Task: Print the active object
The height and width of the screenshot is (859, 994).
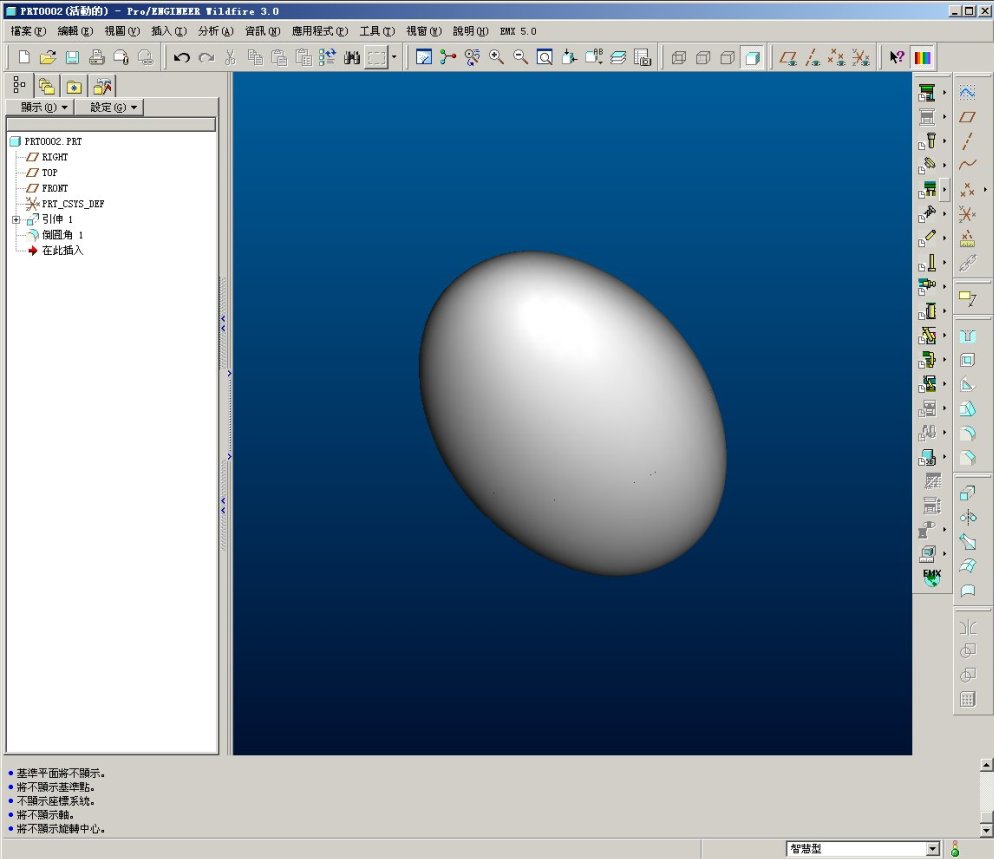Action: tap(96, 58)
